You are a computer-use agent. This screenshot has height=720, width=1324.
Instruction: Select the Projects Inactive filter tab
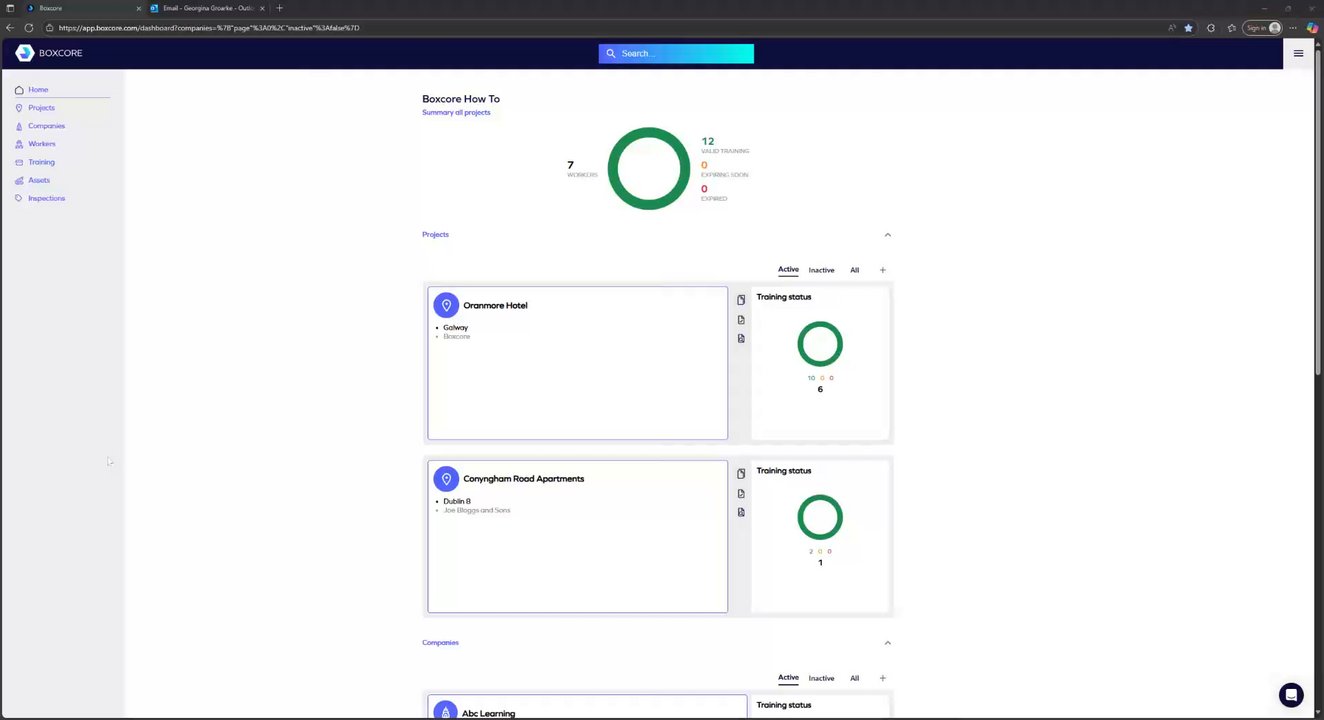pos(821,270)
